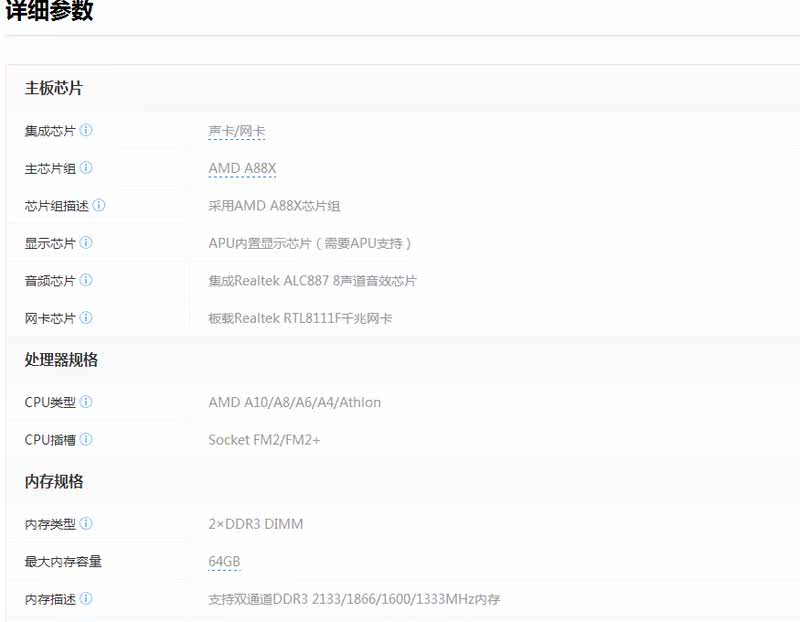The image size is (800, 622).
Task: Click the 内存规格 section heading
Action: 54,481
